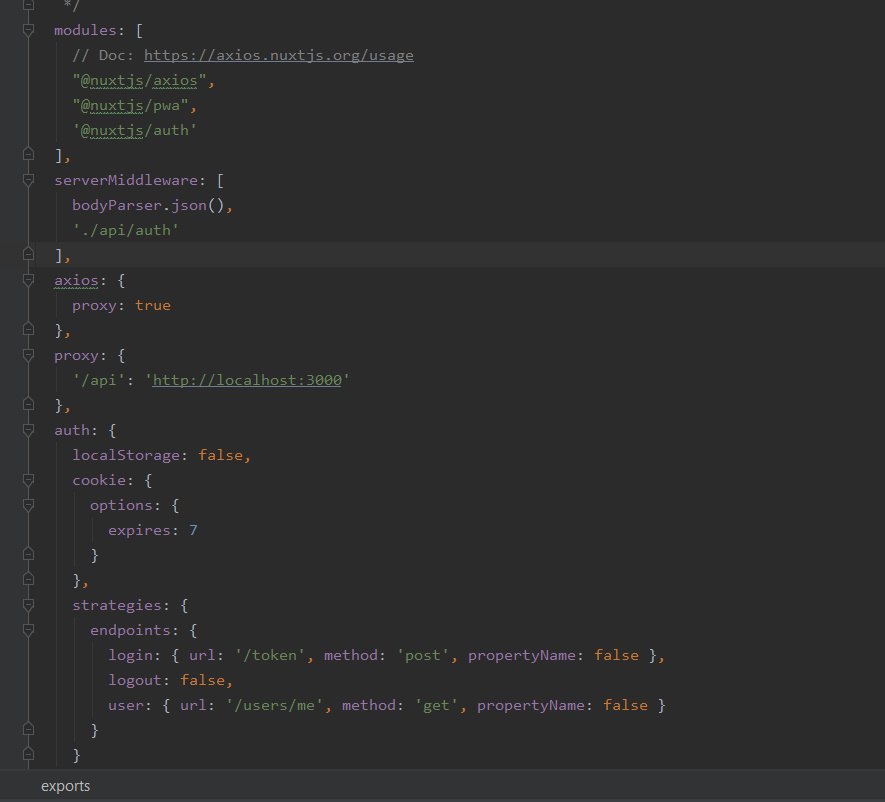Collapse the options block fold marker

pos(28,505)
